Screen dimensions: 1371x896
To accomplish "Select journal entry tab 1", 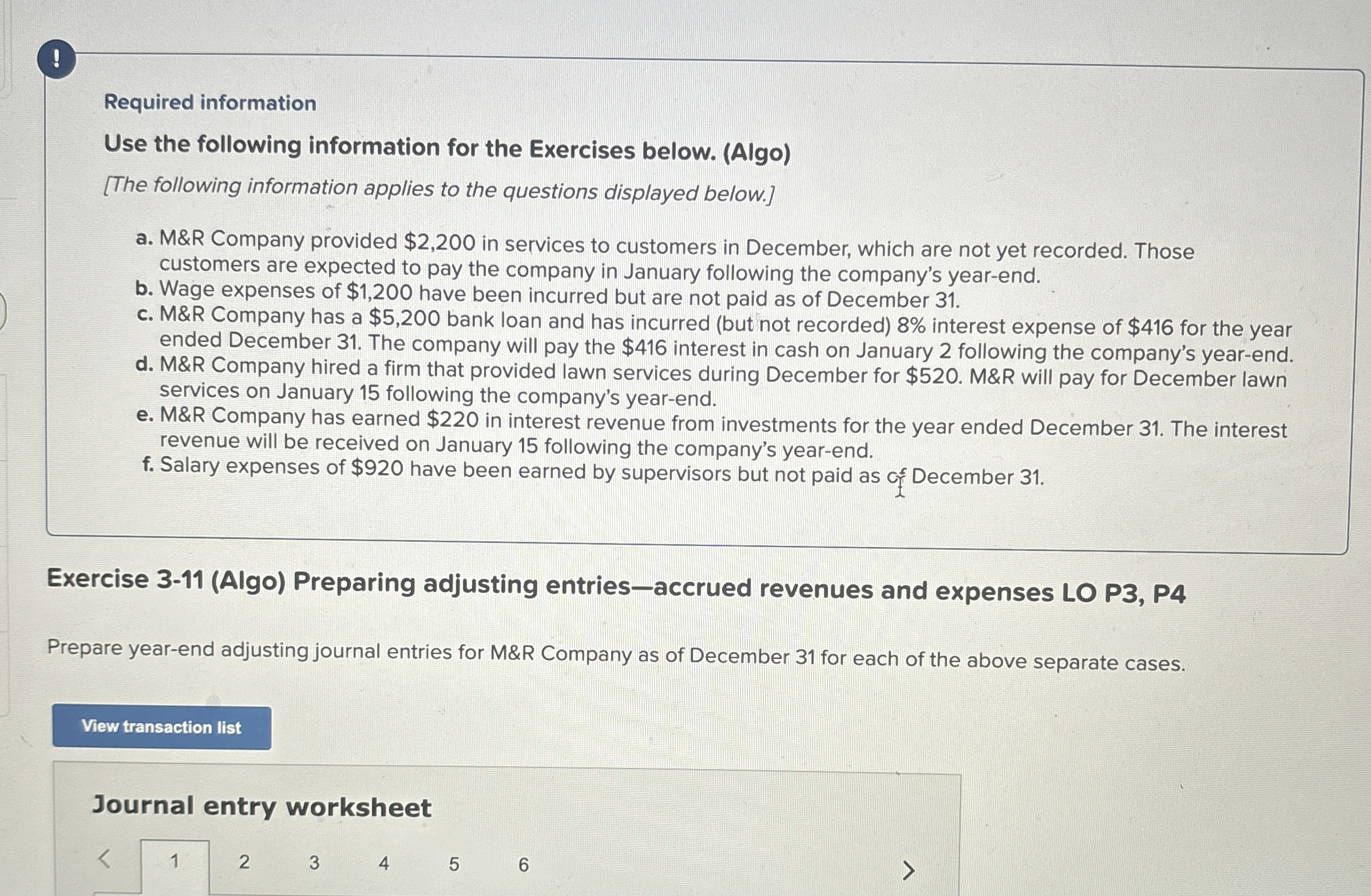I will coord(175,862).
